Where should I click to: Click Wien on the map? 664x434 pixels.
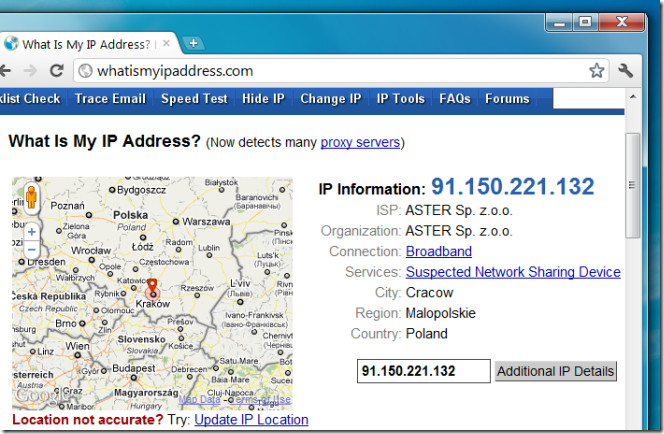click(77, 346)
